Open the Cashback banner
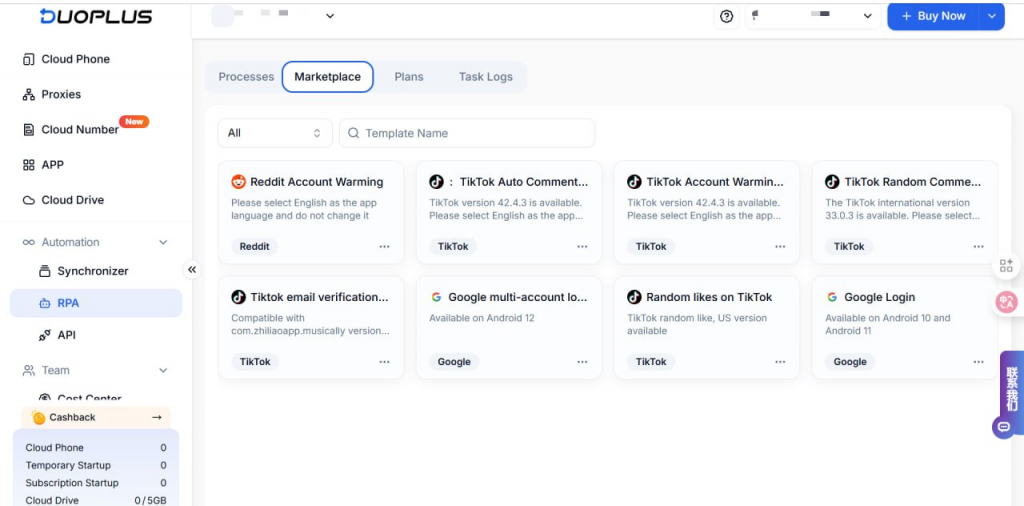Image resolution: width=1024 pixels, height=506 pixels. pos(96,417)
